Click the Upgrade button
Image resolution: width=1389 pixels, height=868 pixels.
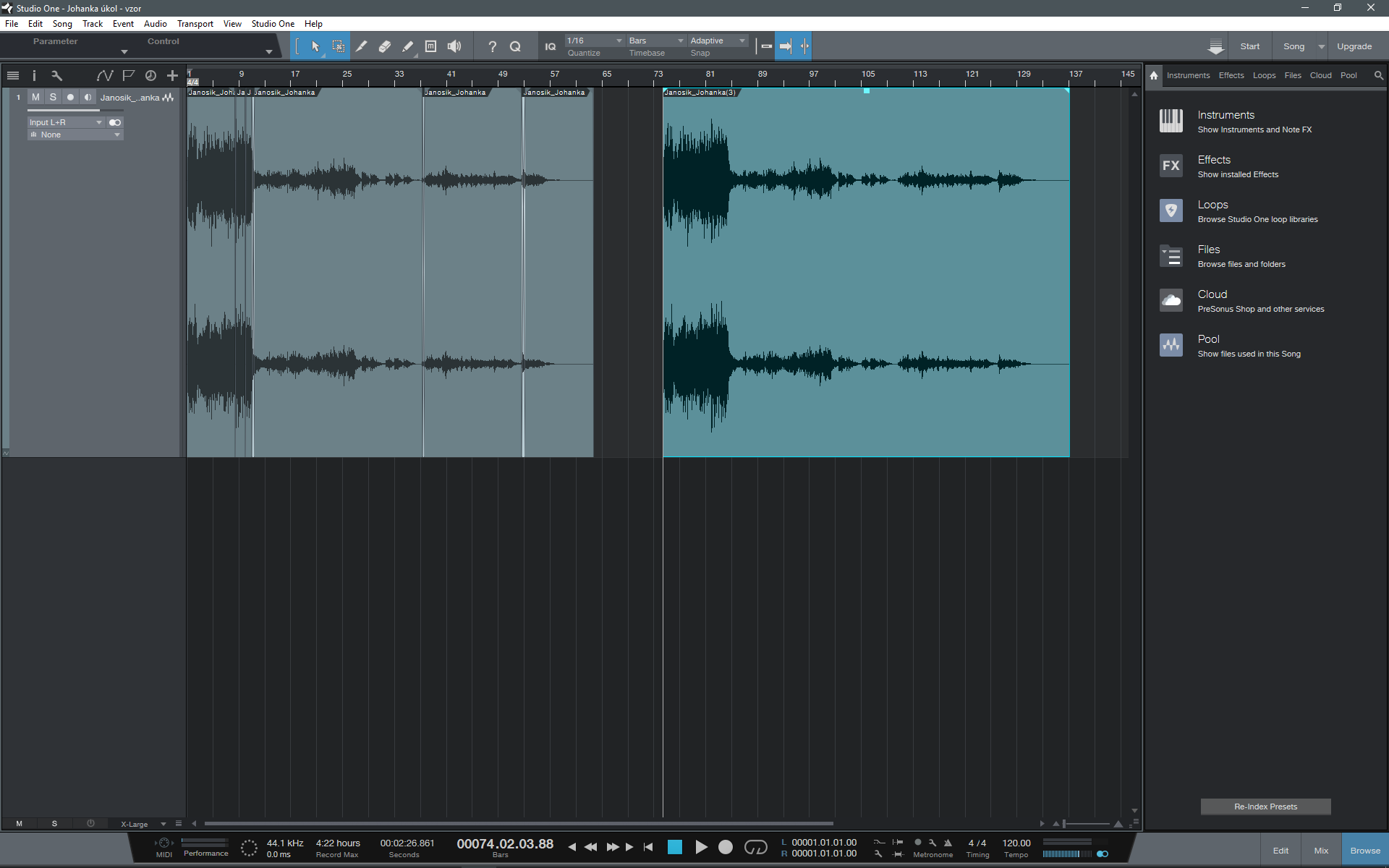tap(1354, 46)
